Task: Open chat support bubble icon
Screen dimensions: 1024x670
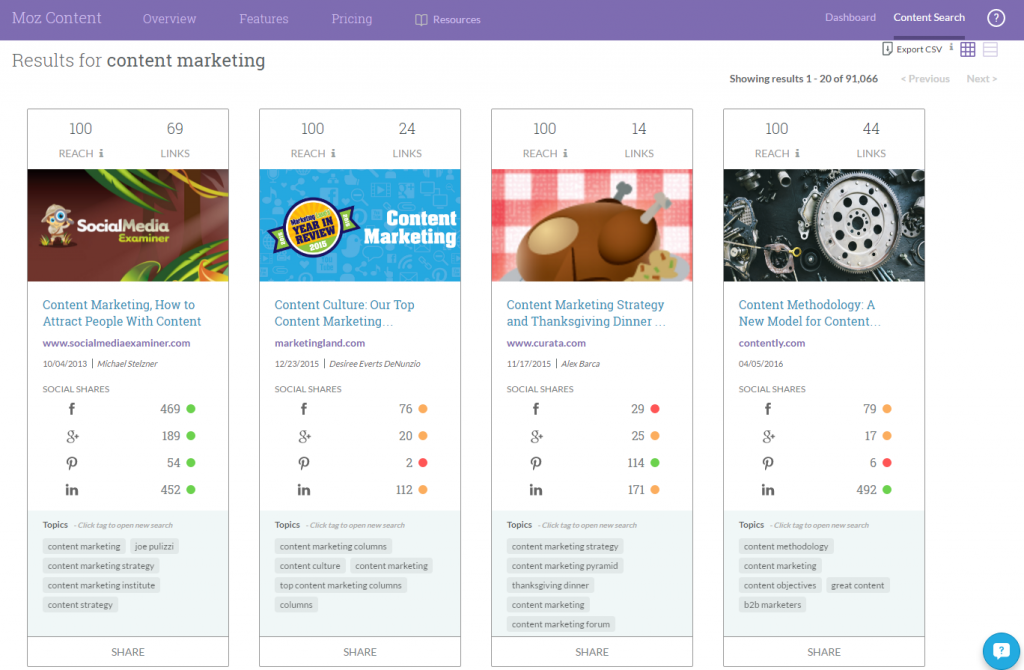Action: 1001,650
